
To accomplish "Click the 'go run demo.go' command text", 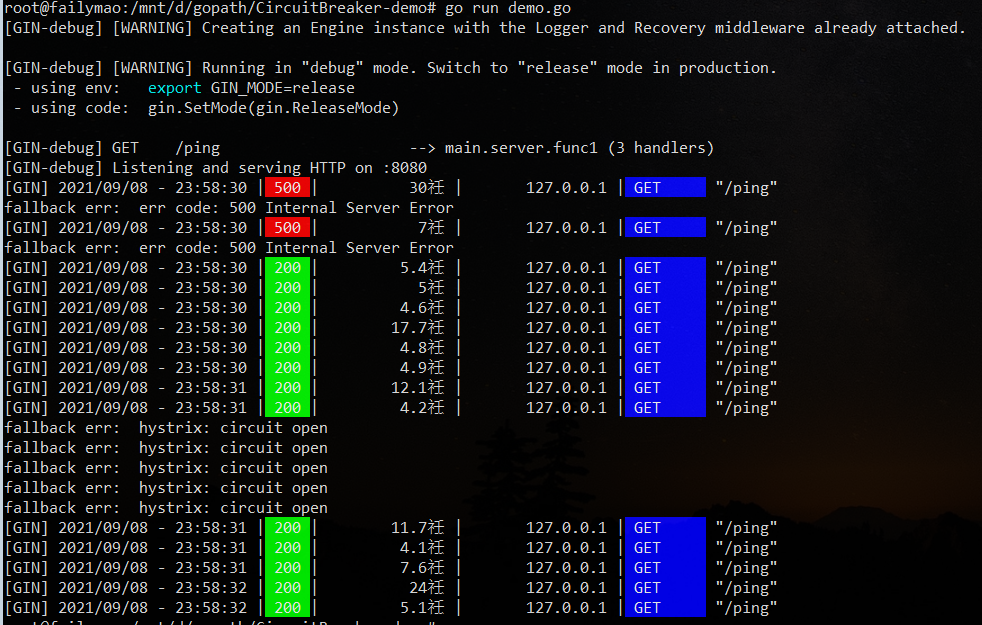I will coord(508,8).
